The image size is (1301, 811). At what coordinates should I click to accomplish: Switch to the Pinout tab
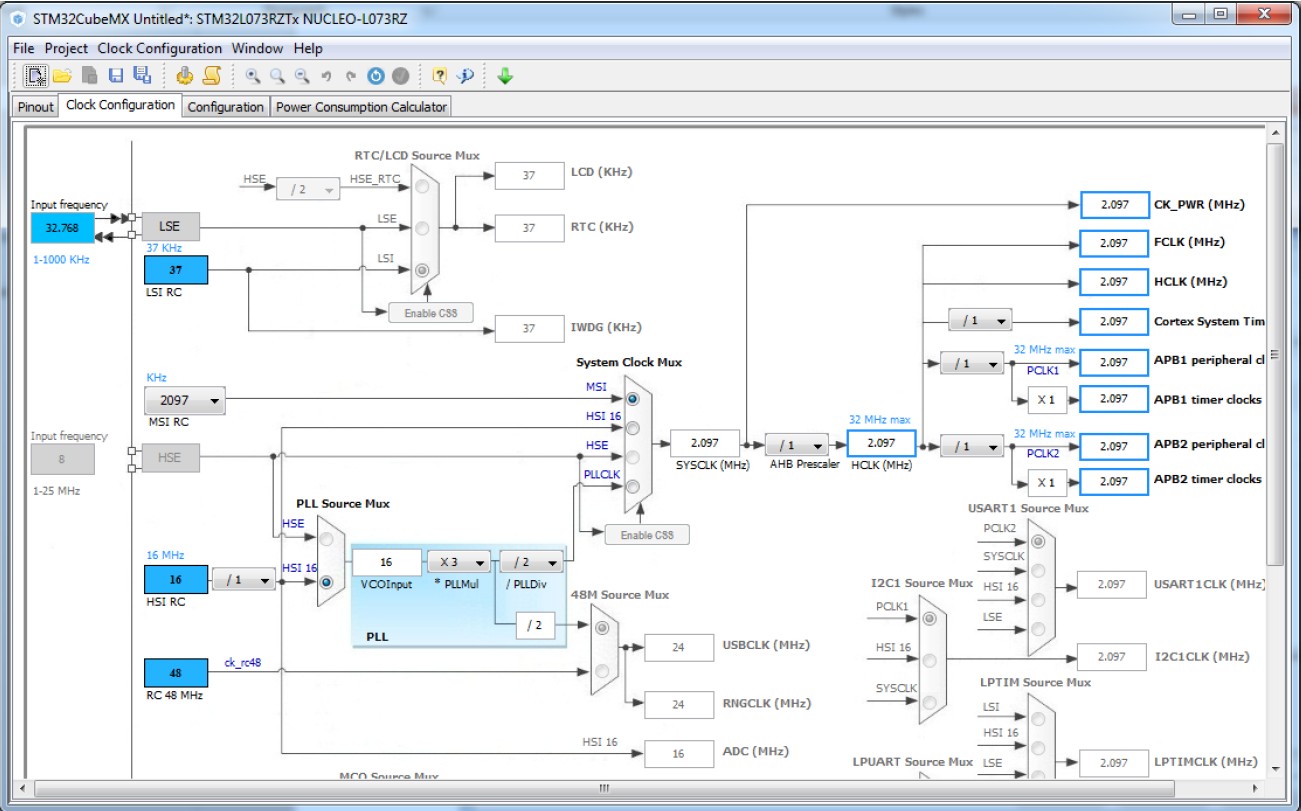click(x=36, y=106)
